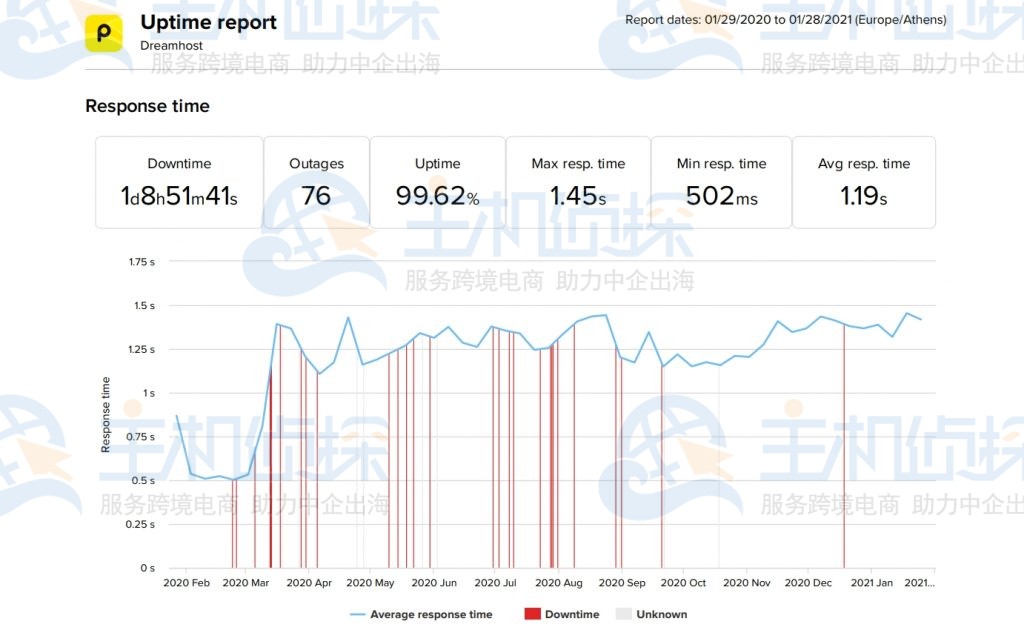Select the Outages card showing 76
This screenshot has width=1024, height=630.
pyautogui.click(x=316, y=182)
